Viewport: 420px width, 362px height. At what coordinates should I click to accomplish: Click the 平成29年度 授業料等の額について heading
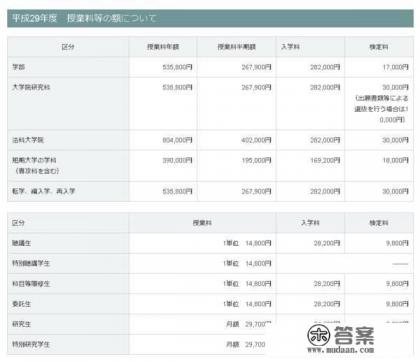pyautogui.click(x=84, y=18)
